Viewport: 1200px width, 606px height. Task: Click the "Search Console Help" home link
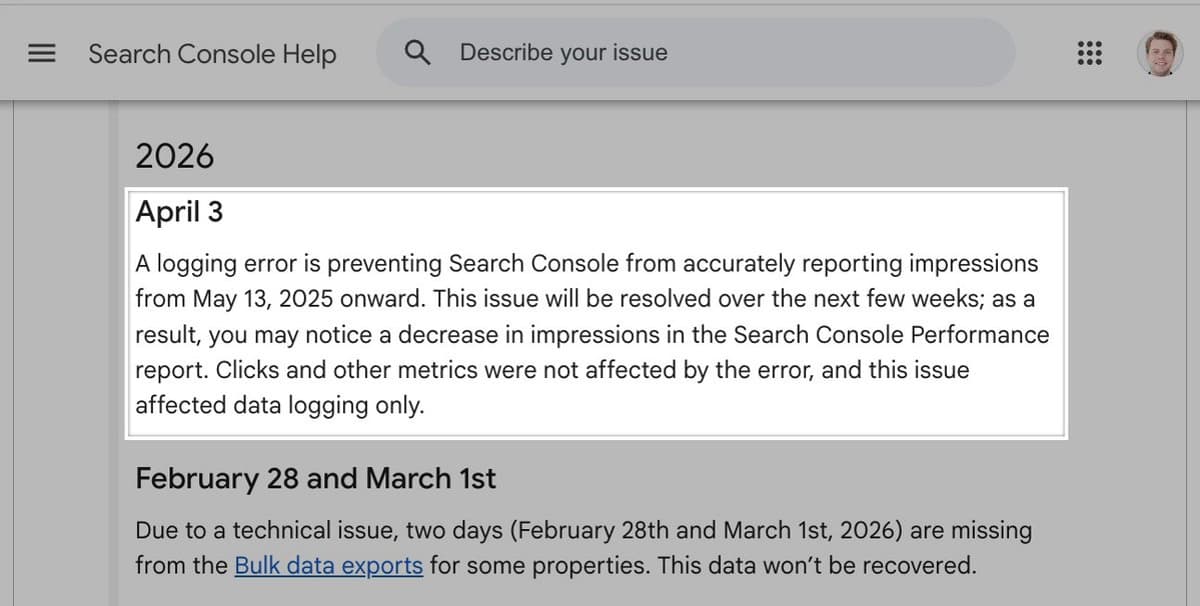click(x=212, y=54)
